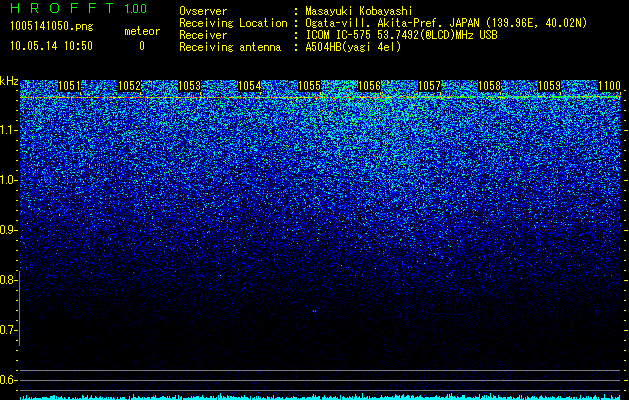The width and height of the screenshot is (629, 400).
Task: Click the Receiving antenna field label
Action: (230, 47)
